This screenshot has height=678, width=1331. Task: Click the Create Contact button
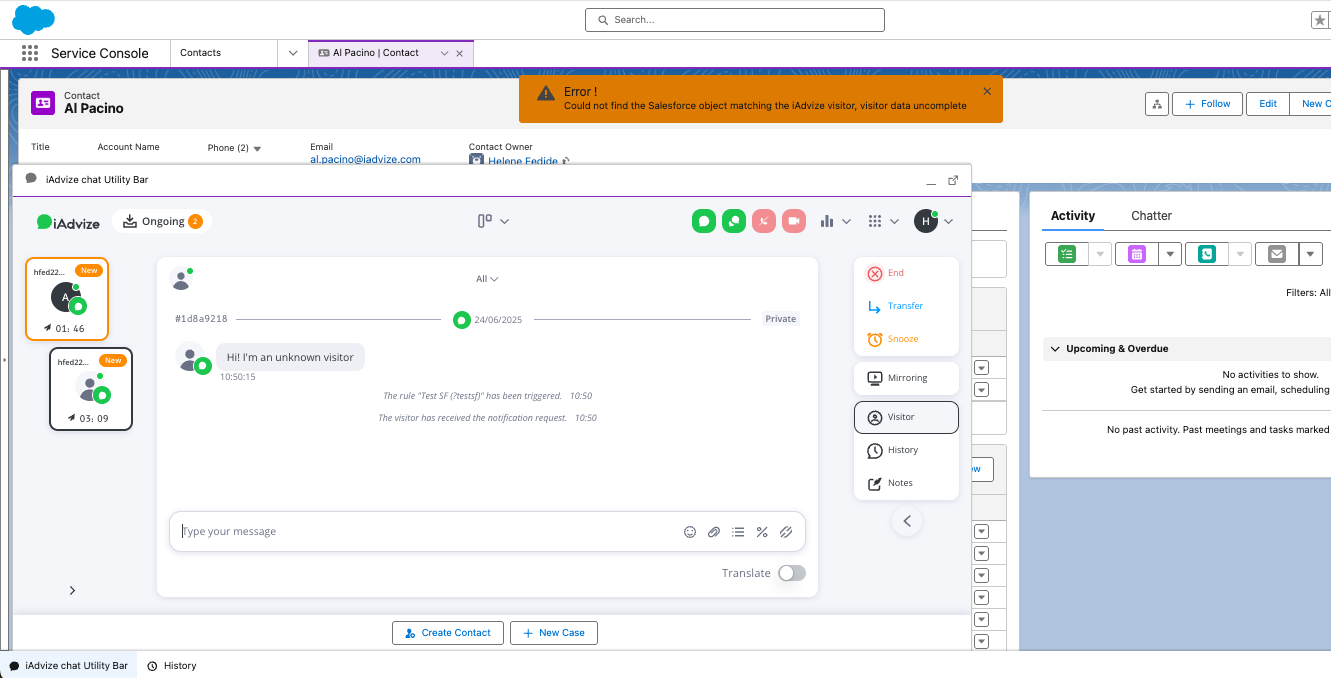pos(448,633)
